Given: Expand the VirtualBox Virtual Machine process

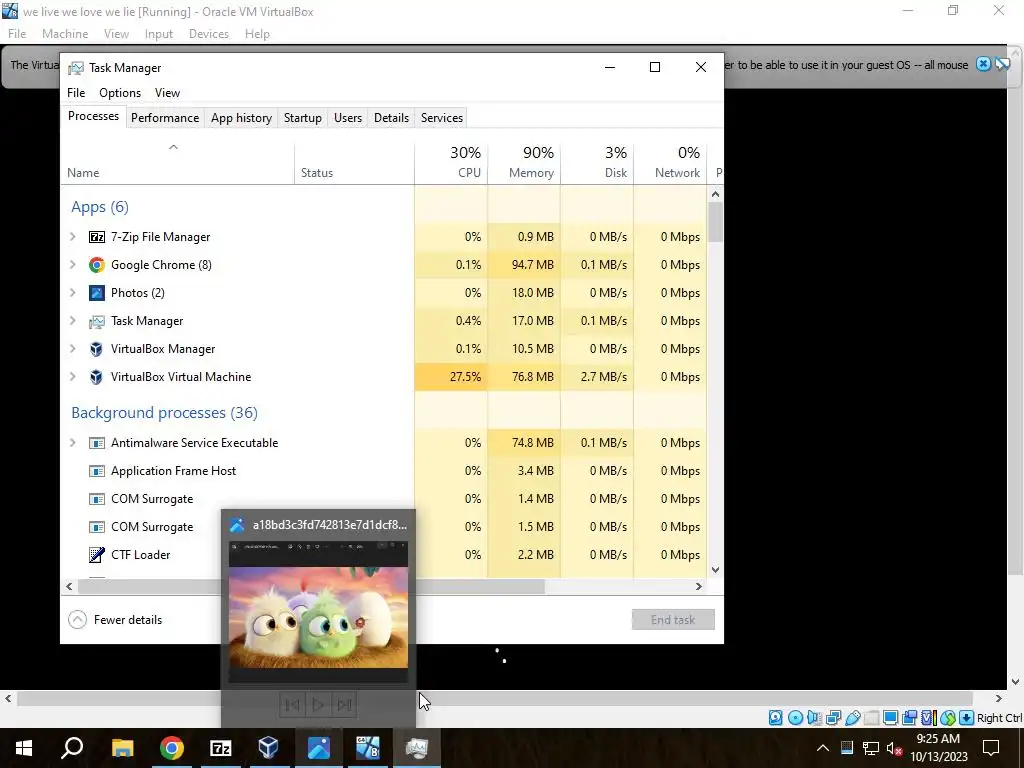Looking at the screenshot, I should (73, 377).
